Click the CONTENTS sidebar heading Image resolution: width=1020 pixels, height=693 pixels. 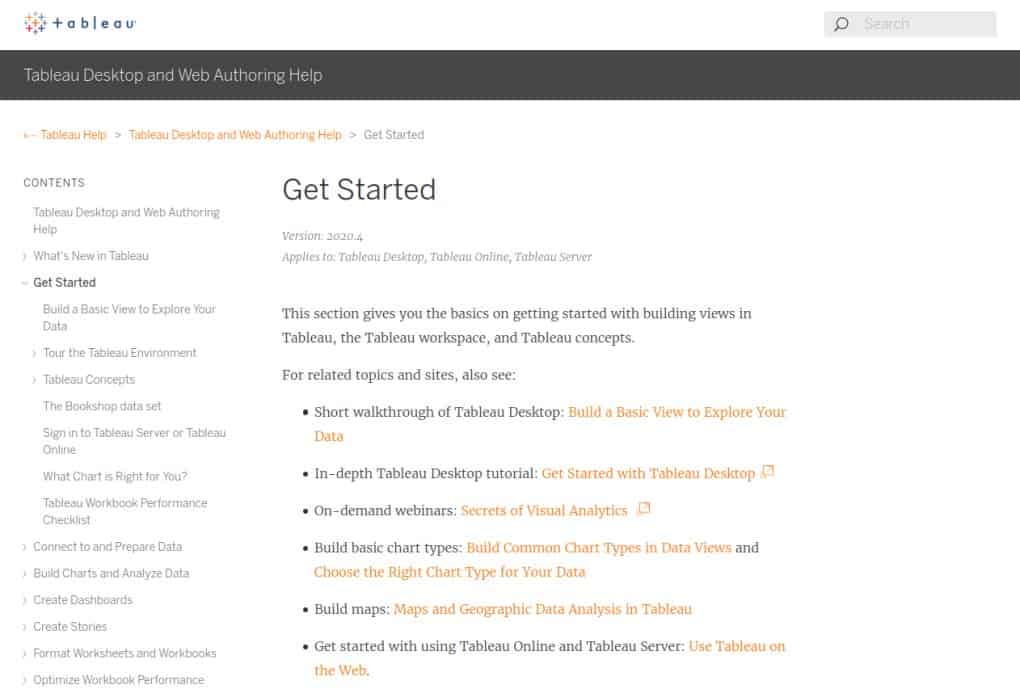(54, 183)
